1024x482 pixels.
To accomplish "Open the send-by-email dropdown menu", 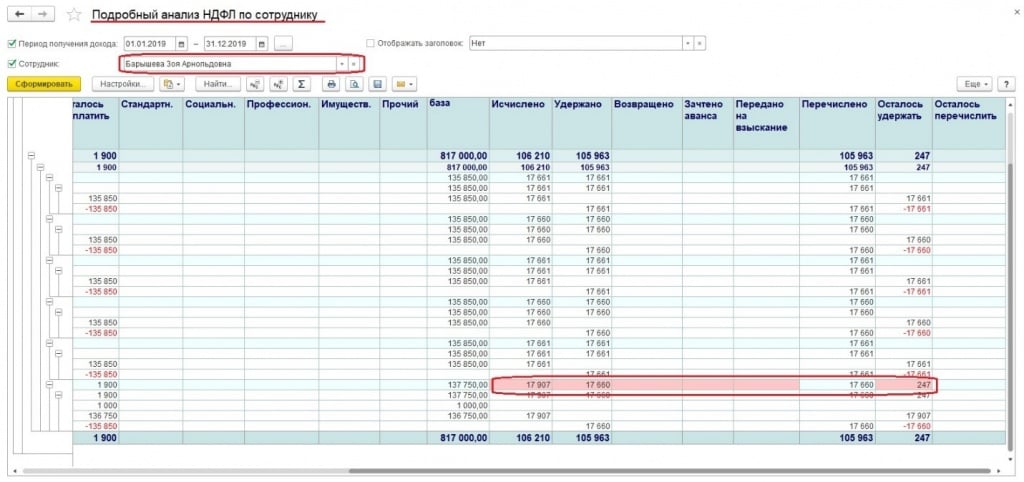I will [x=405, y=84].
